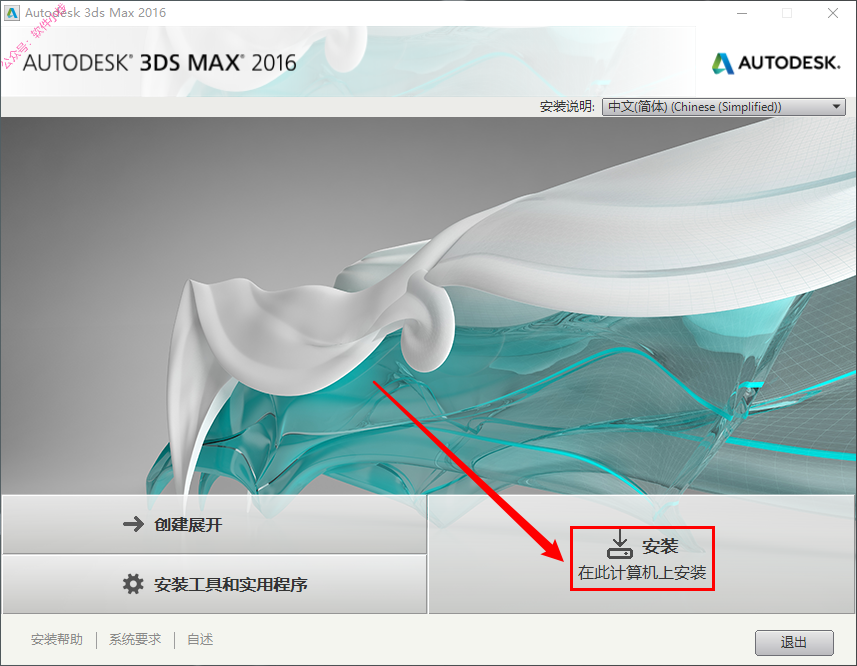
Task: Click the 安装 label
Action: [x=660, y=546]
